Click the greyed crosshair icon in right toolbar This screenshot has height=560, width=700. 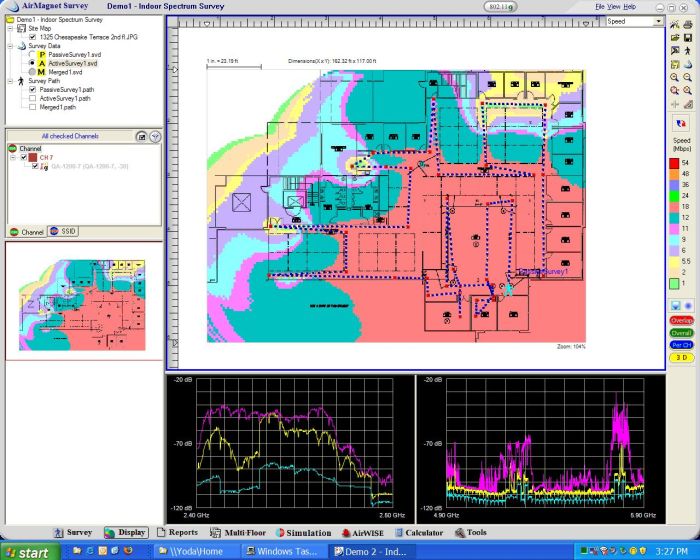675,104
